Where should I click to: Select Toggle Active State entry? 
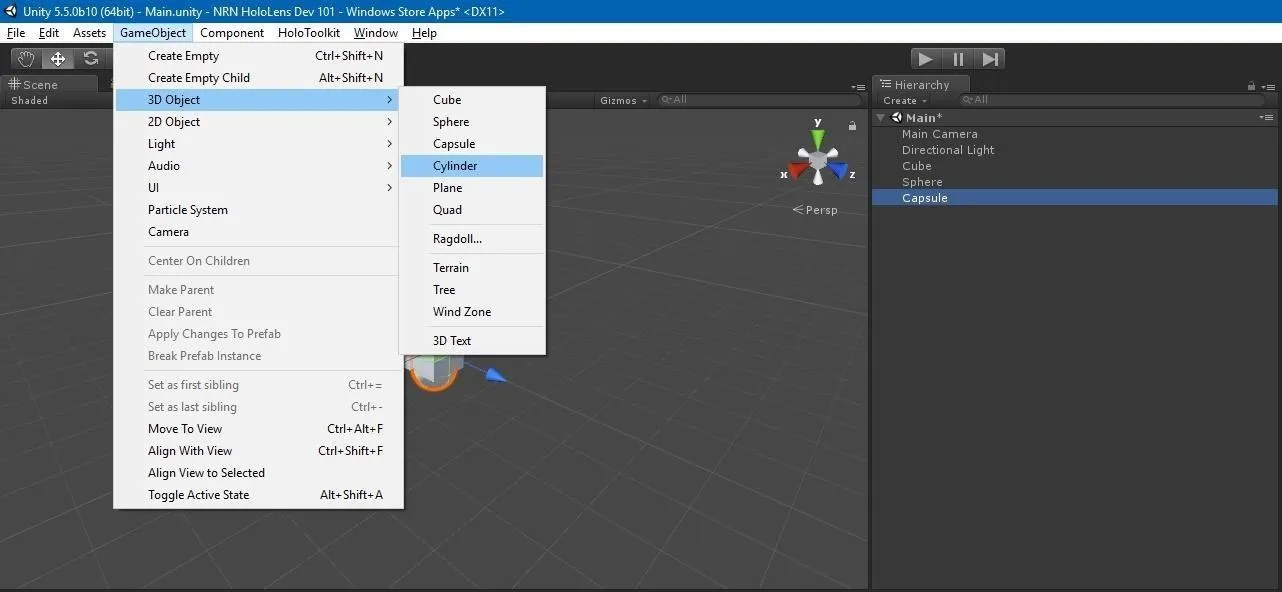click(258, 495)
